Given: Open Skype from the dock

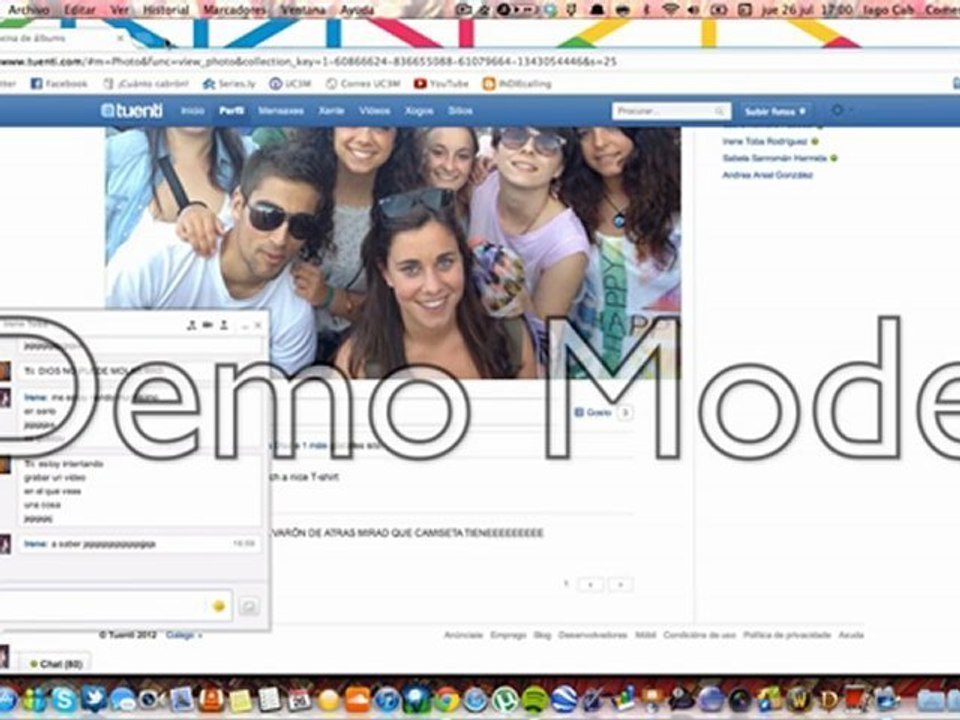Looking at the screenshot, I should (x=64, y=699).
